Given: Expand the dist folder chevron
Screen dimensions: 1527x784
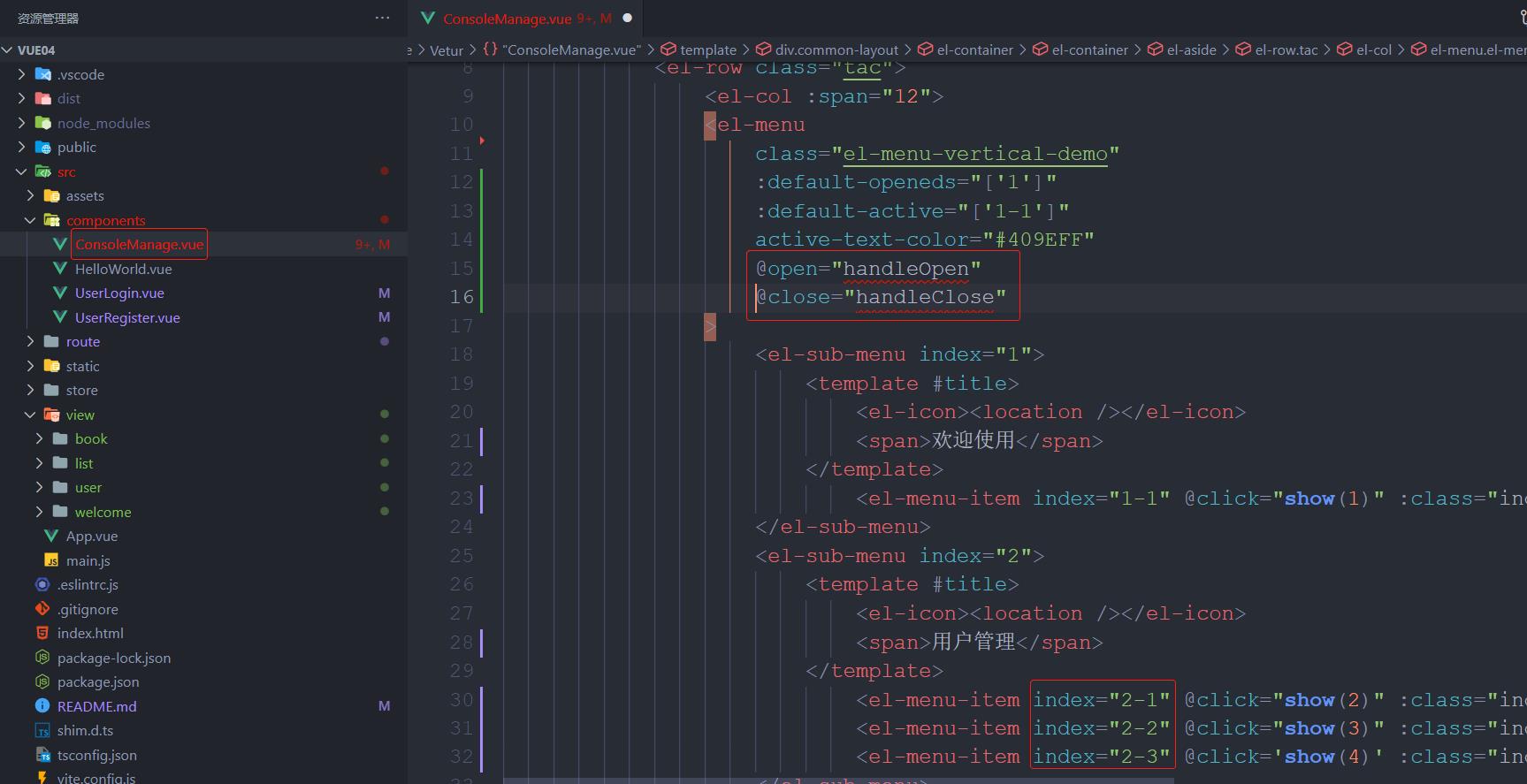Looking at the screenshot, I should pyautogui.click(x=22, y=98).
